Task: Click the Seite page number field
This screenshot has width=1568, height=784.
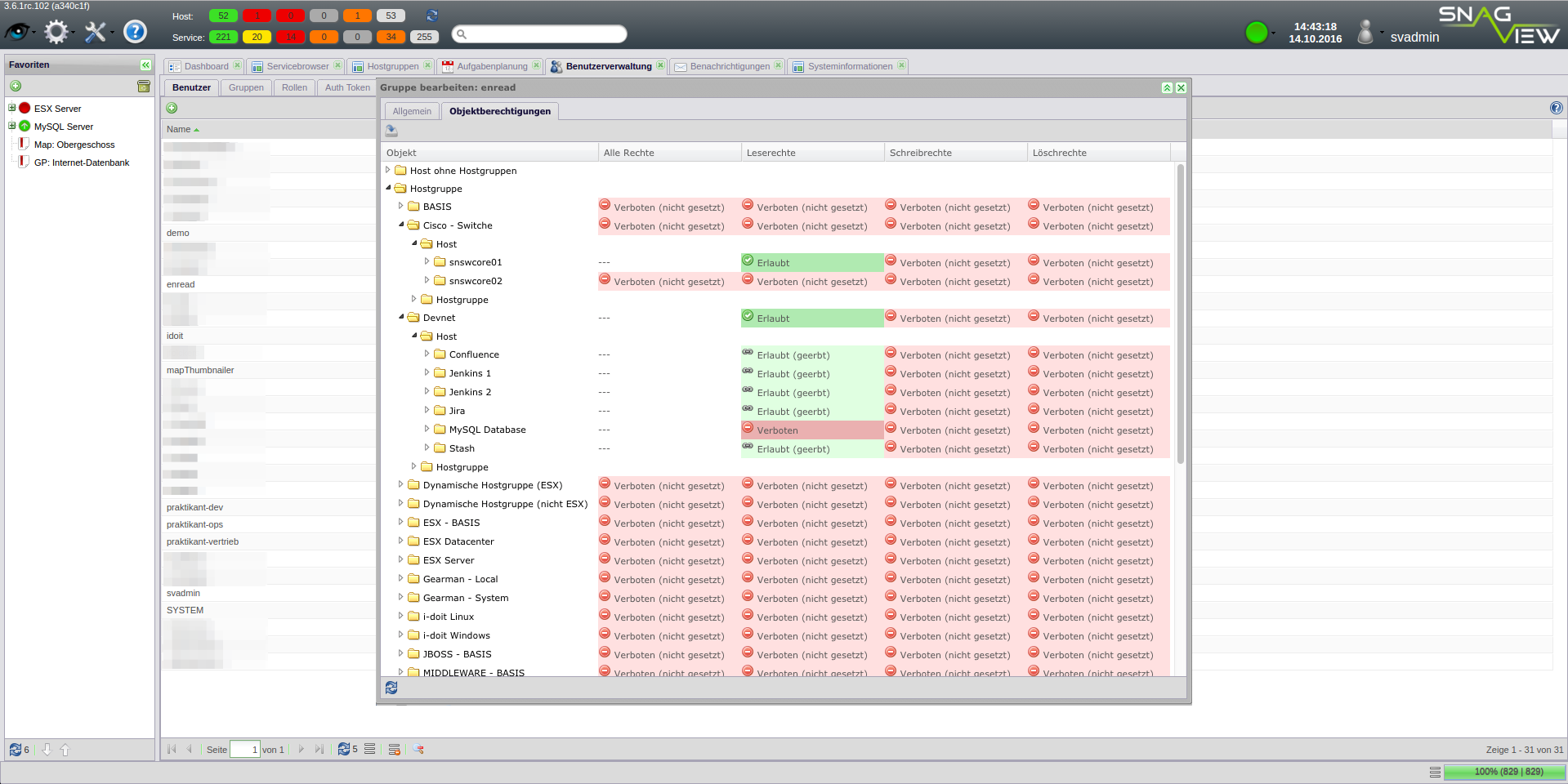Action: [244, 749]
